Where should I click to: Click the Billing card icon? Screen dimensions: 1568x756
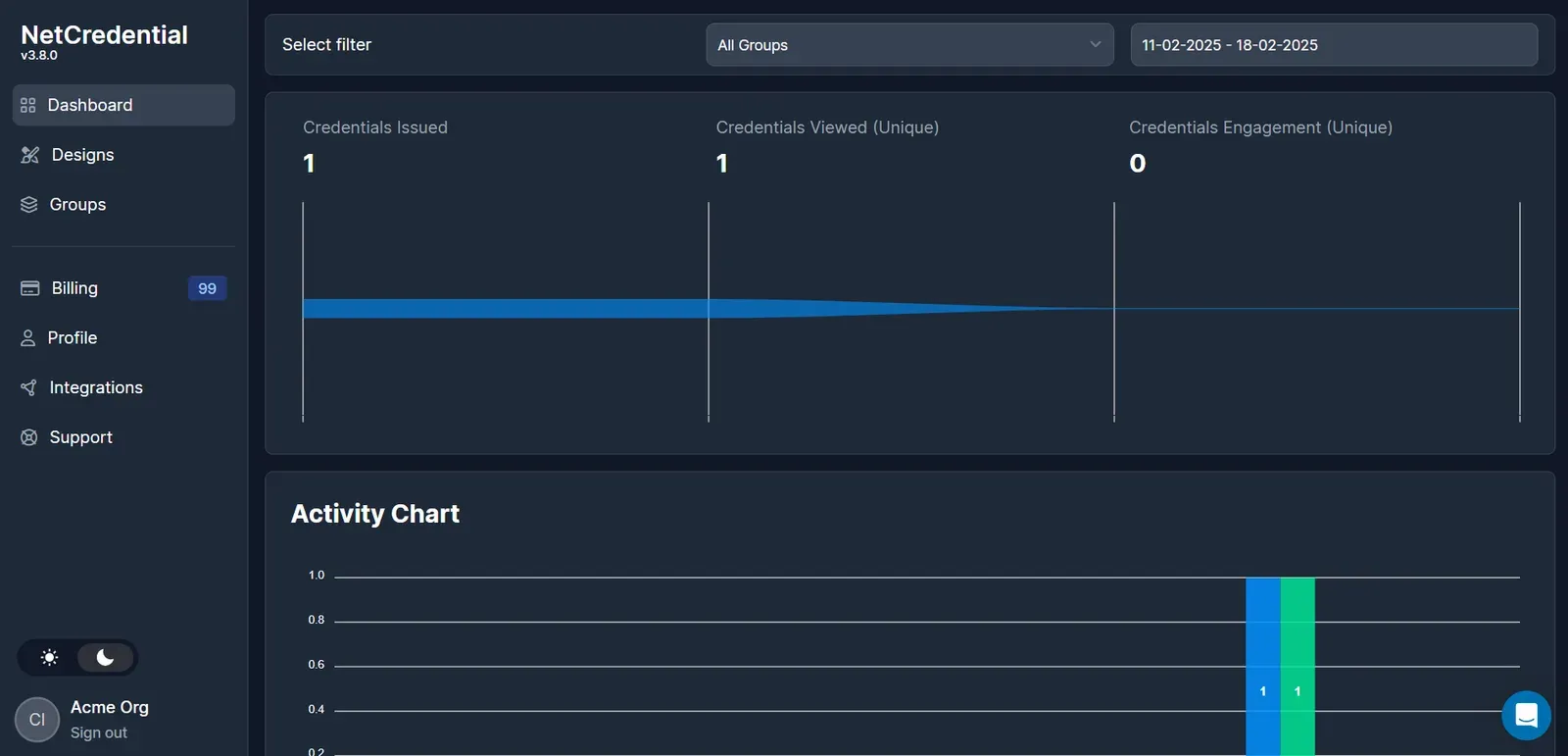pyautogui.click(x=30, y=288)
